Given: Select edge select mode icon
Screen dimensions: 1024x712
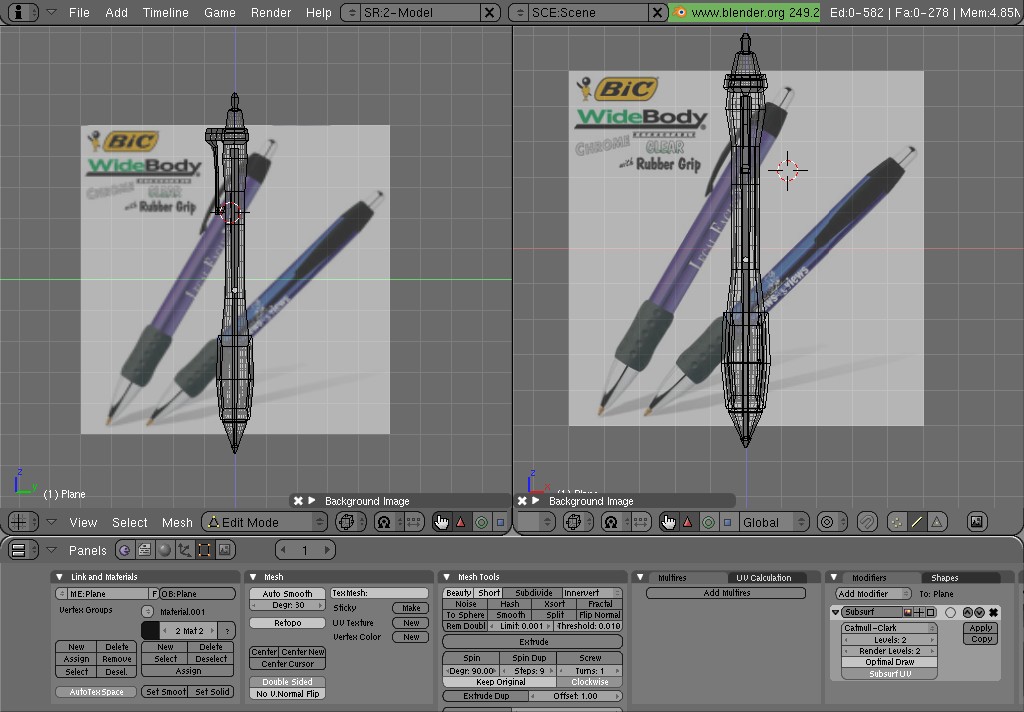Looking at the screenshot, I should (x=917, y=522).
